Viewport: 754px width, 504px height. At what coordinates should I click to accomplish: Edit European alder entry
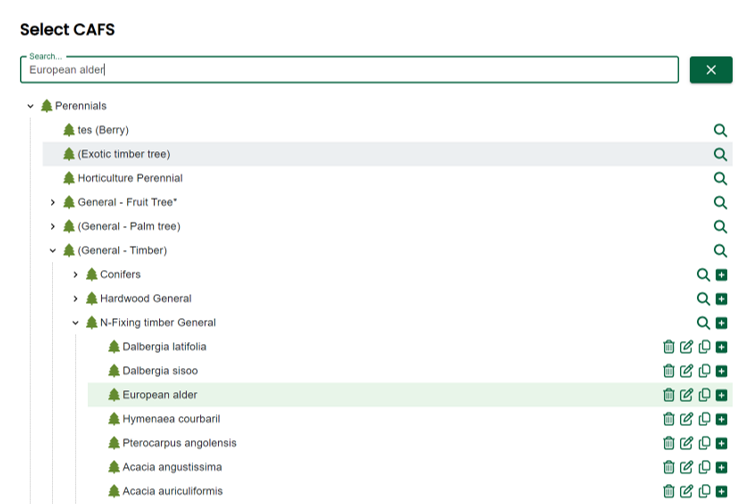[x=686, y=395]
